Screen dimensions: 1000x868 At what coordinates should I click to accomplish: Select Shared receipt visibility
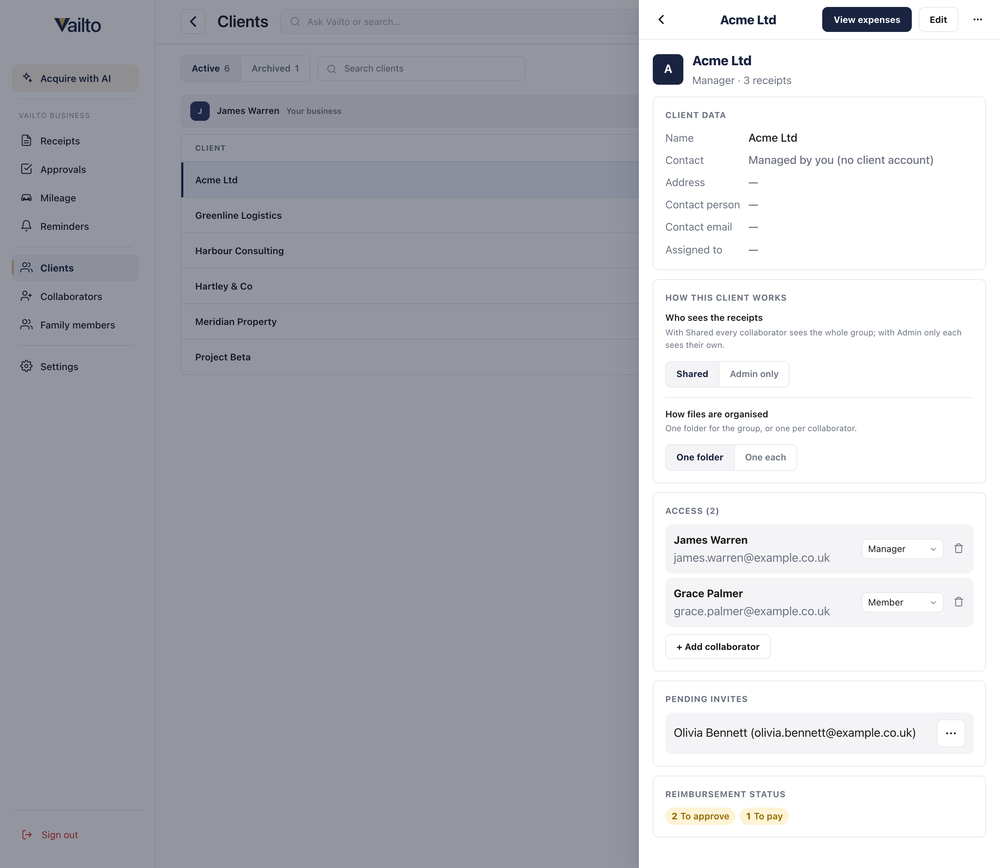692,374
